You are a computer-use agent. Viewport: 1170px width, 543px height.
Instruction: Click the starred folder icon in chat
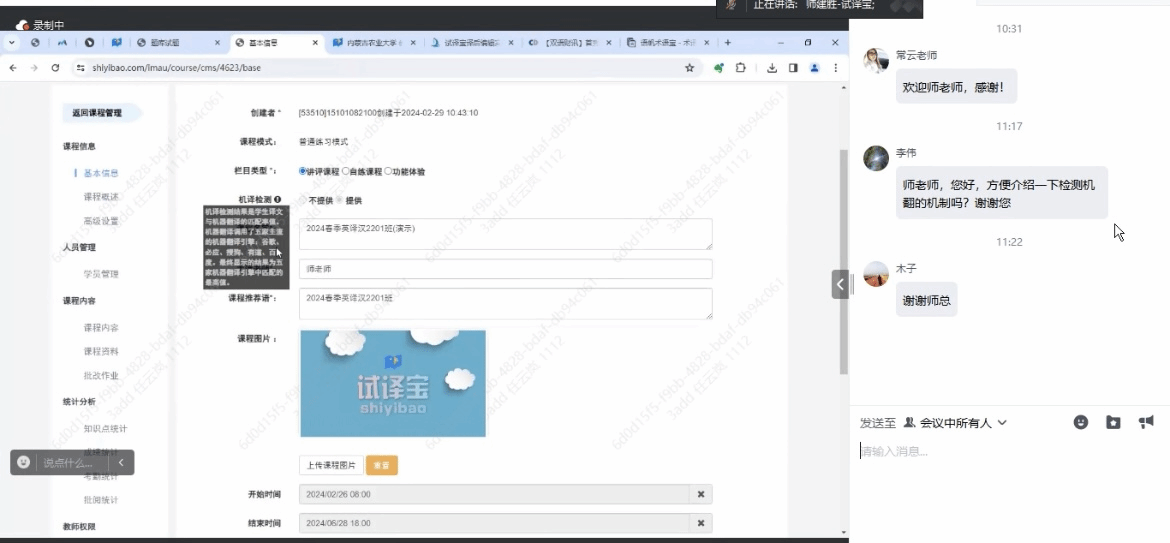1113,422
